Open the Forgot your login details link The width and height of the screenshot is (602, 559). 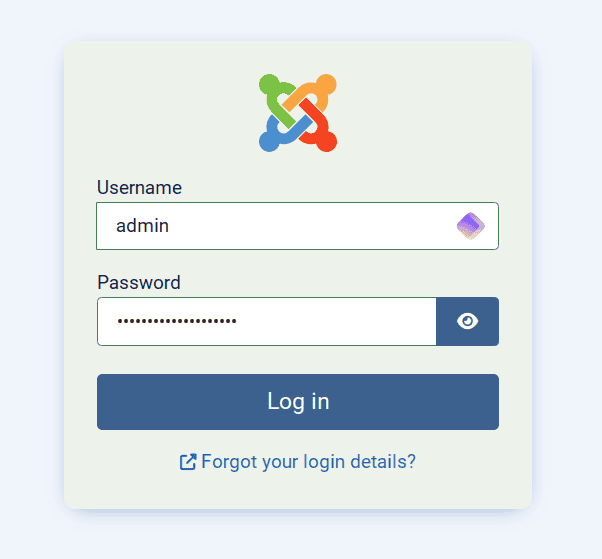point(308,462)
